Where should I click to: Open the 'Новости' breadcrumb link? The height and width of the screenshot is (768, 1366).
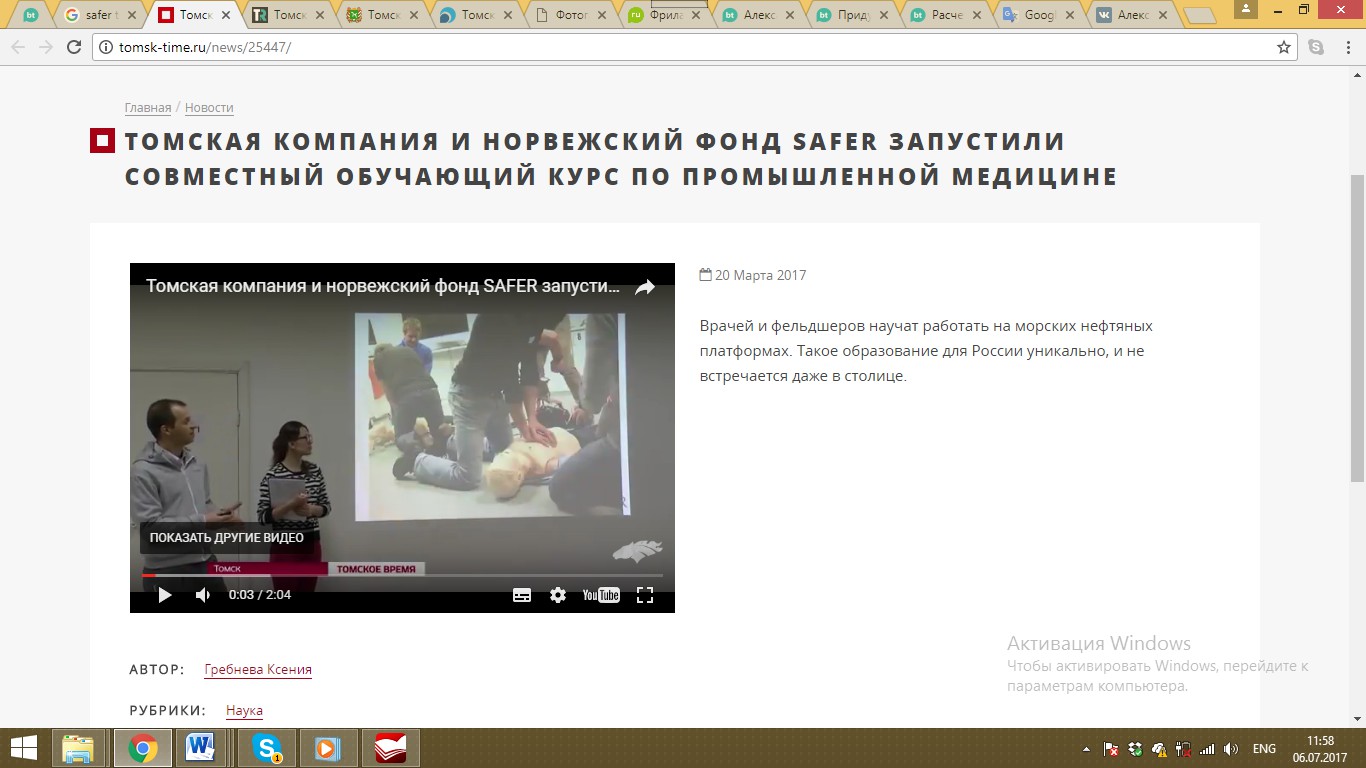tap(209, 108)
